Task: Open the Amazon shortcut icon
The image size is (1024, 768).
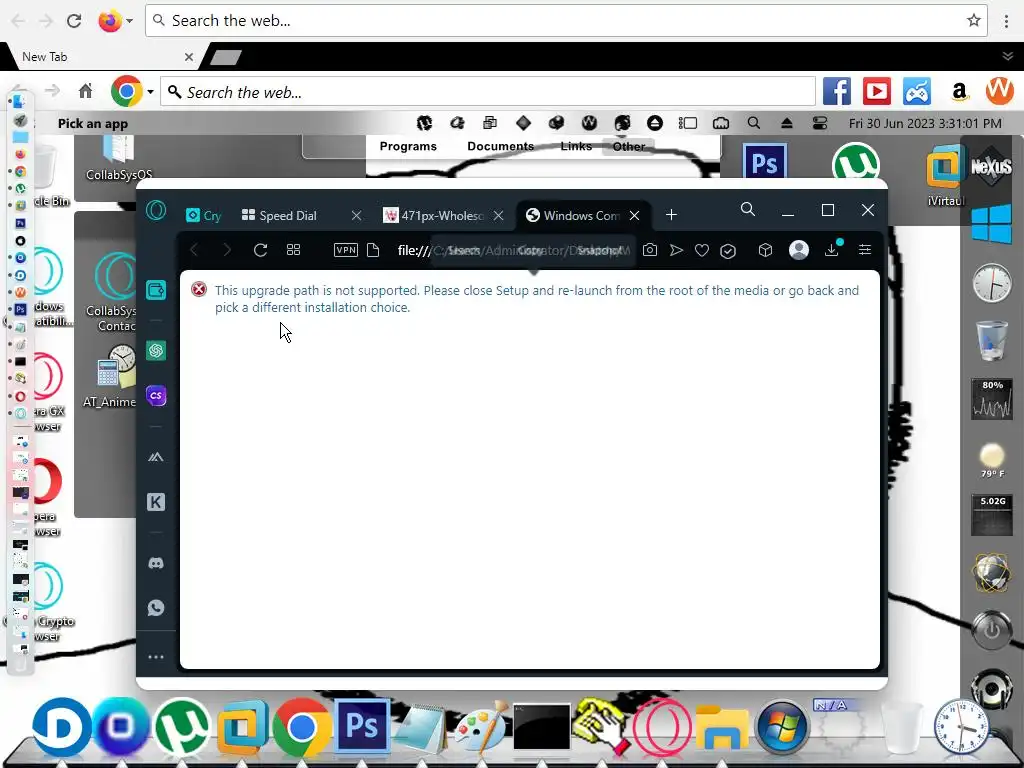Action: click(959, 91)
